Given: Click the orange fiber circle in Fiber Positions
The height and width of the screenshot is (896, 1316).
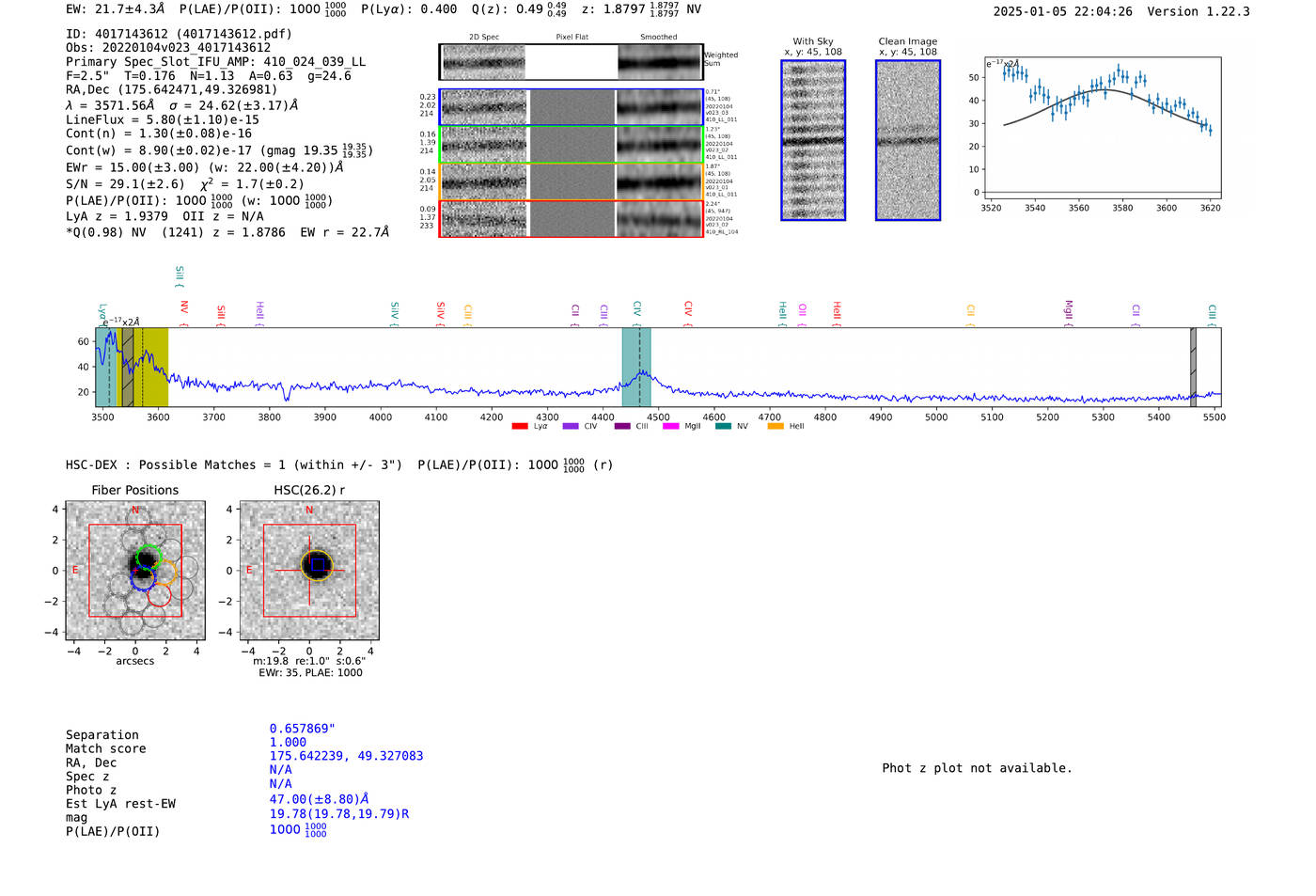Looking at the screenshot, I should 164,574.
